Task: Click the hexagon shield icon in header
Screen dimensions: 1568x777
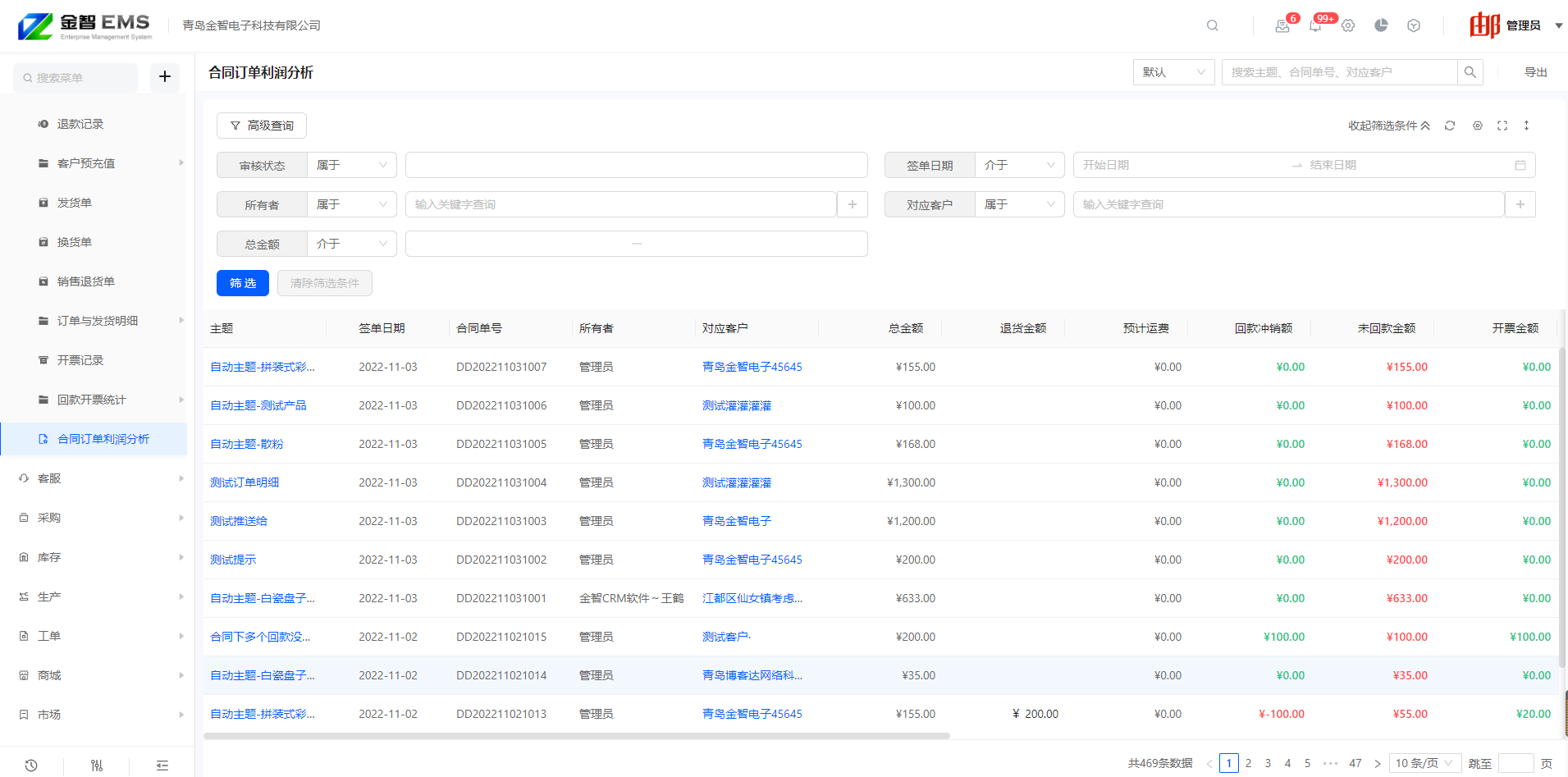Action: (x=1414, y=25)
